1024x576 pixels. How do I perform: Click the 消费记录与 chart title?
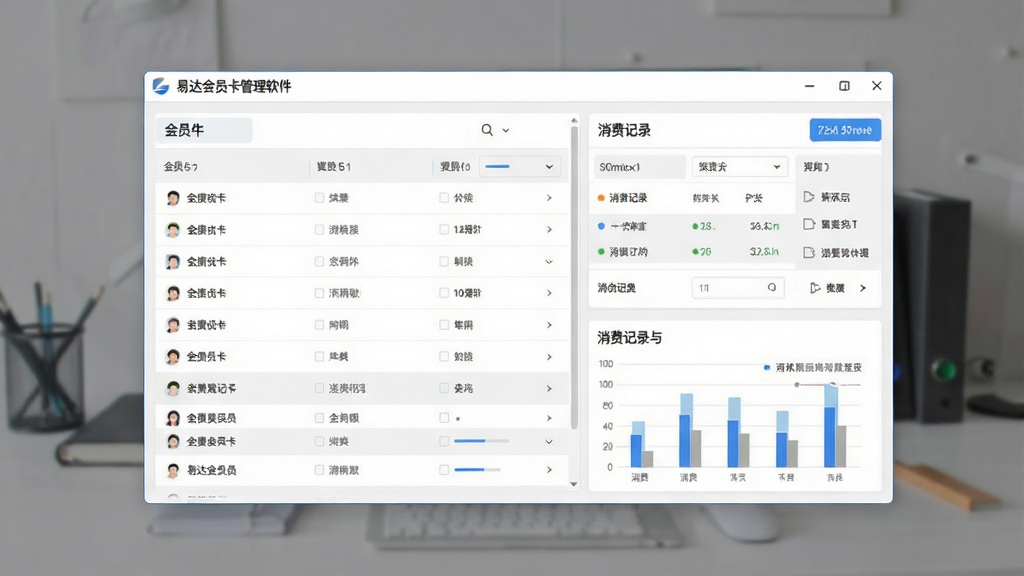(x=630, y=338)
